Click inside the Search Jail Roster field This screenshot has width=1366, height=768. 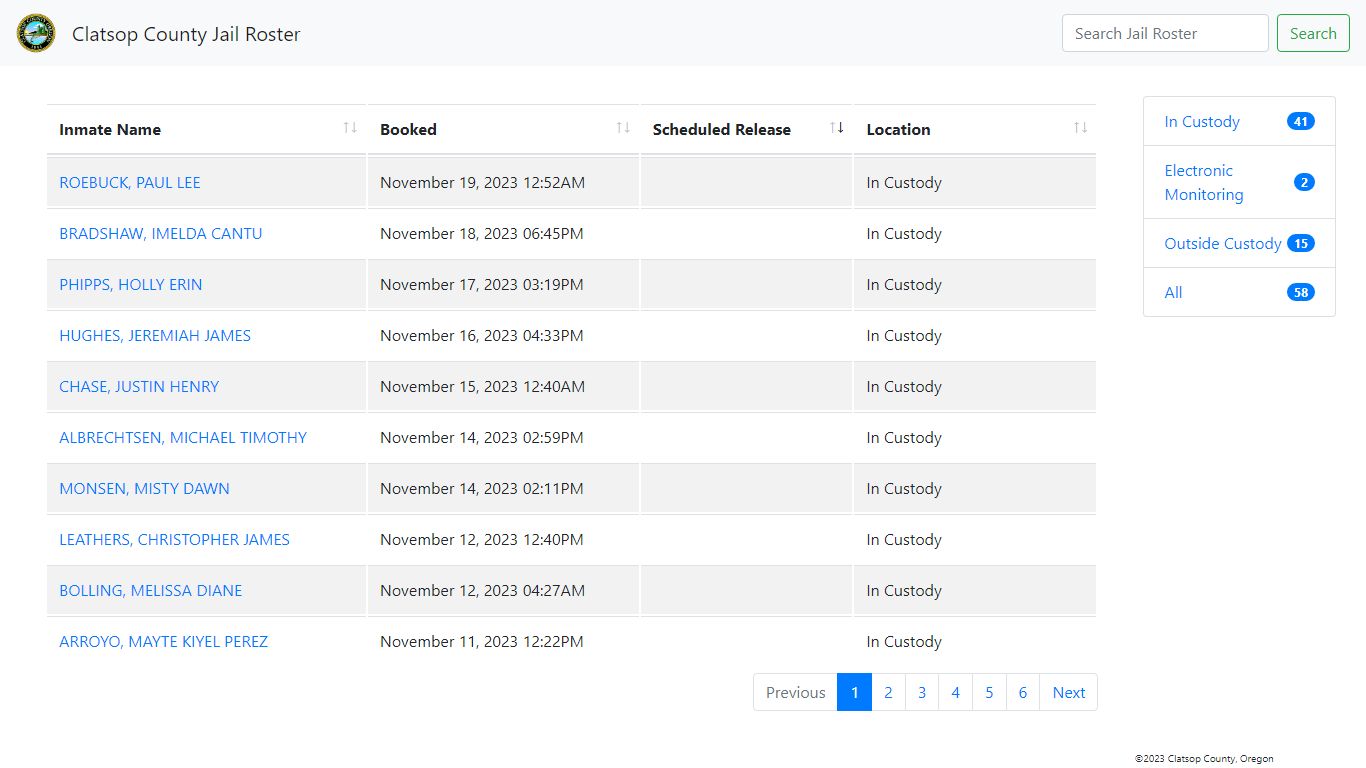(x=1164, y=33)
